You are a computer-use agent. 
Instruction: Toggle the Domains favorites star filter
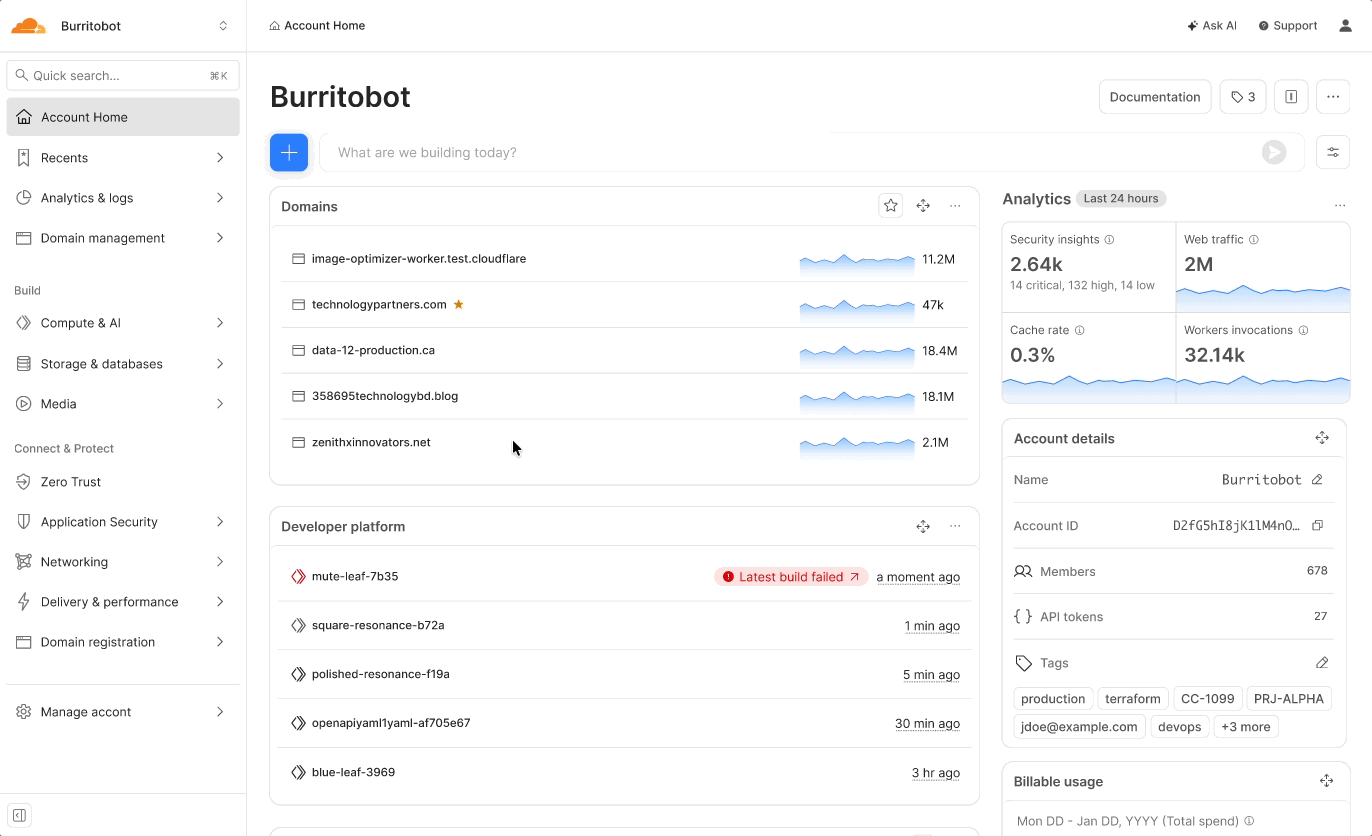point(890,206)
